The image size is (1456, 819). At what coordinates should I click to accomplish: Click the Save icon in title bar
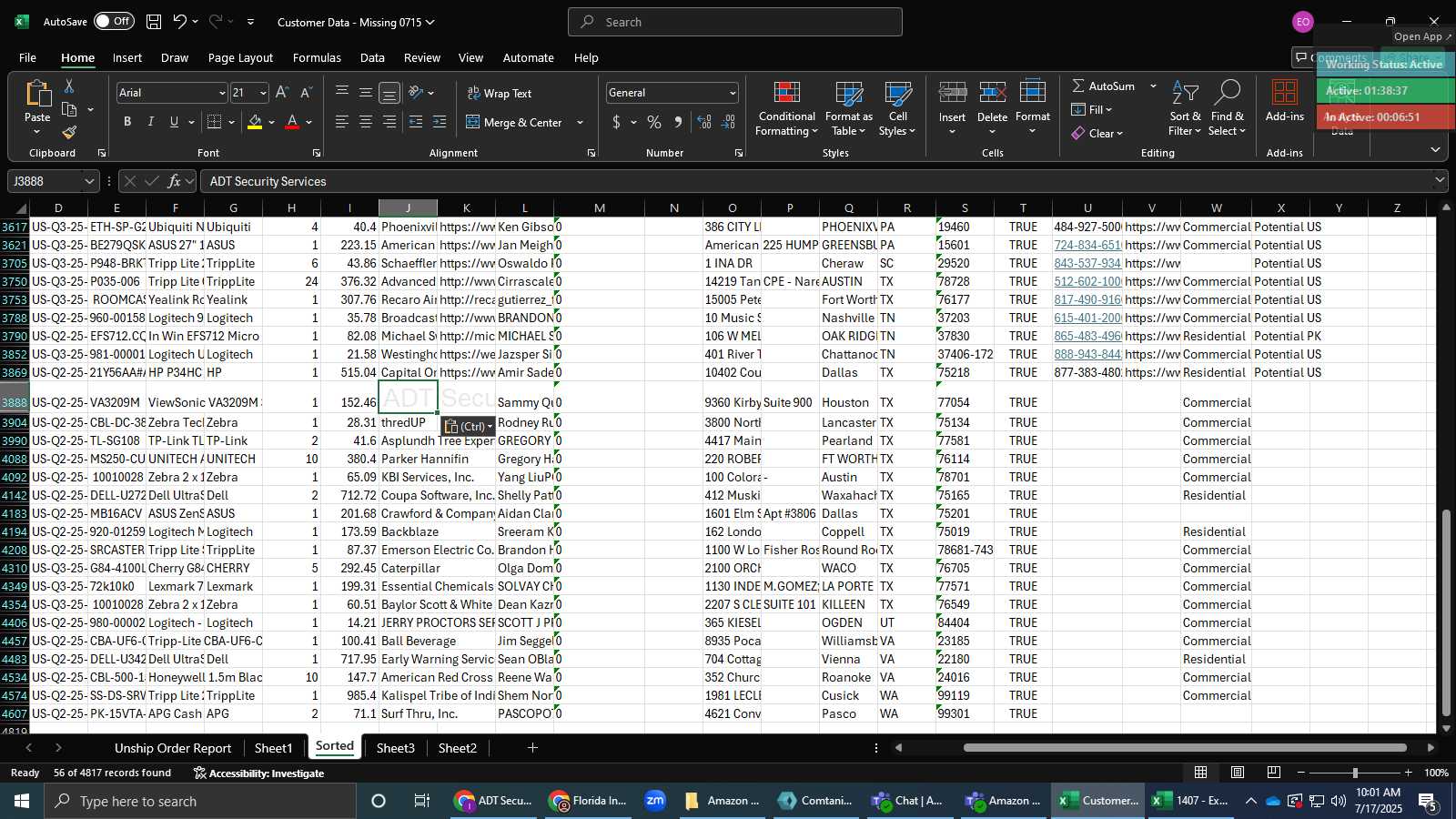click(154, 22)
